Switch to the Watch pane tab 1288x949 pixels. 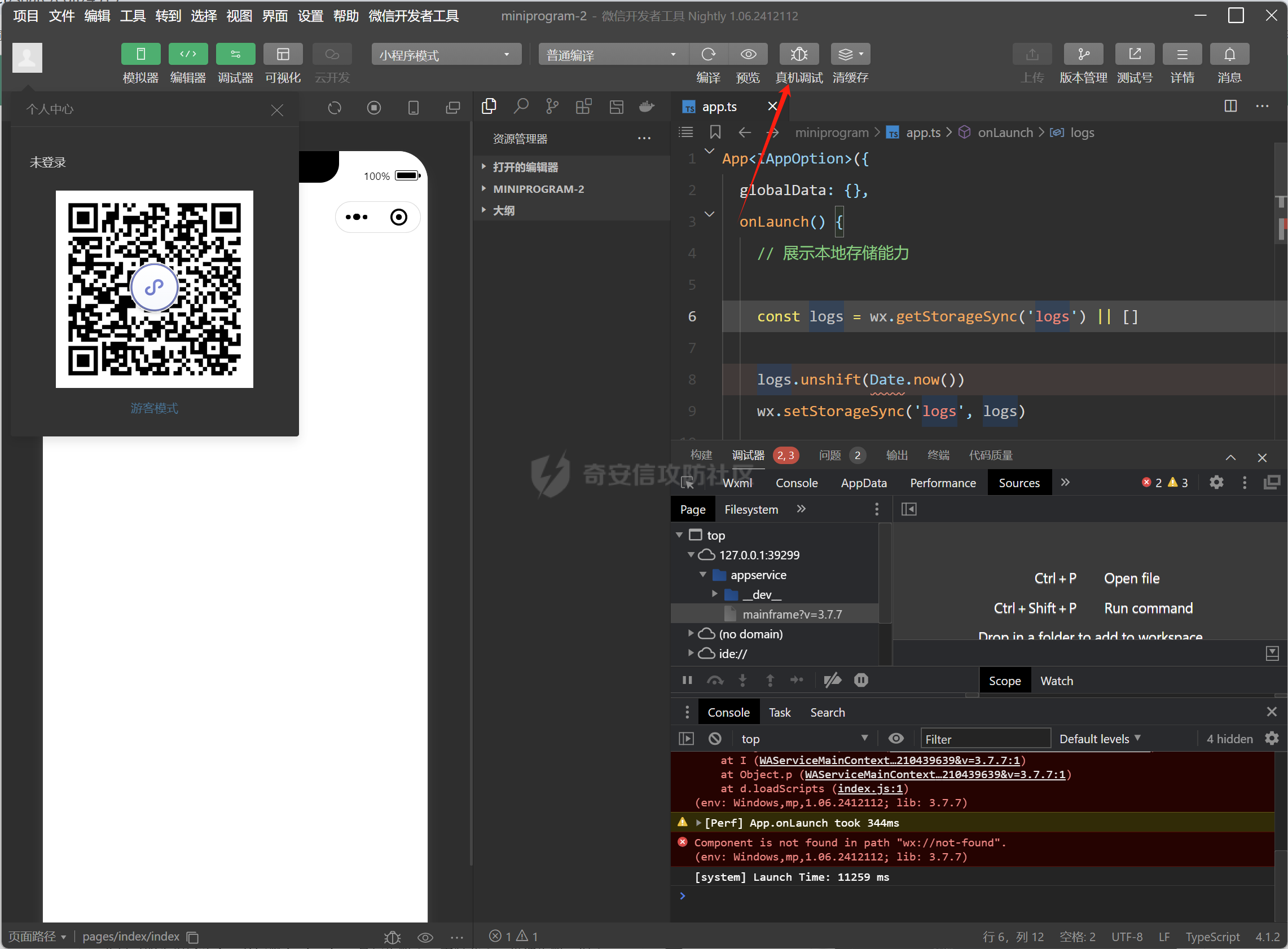coord(1056,681)
